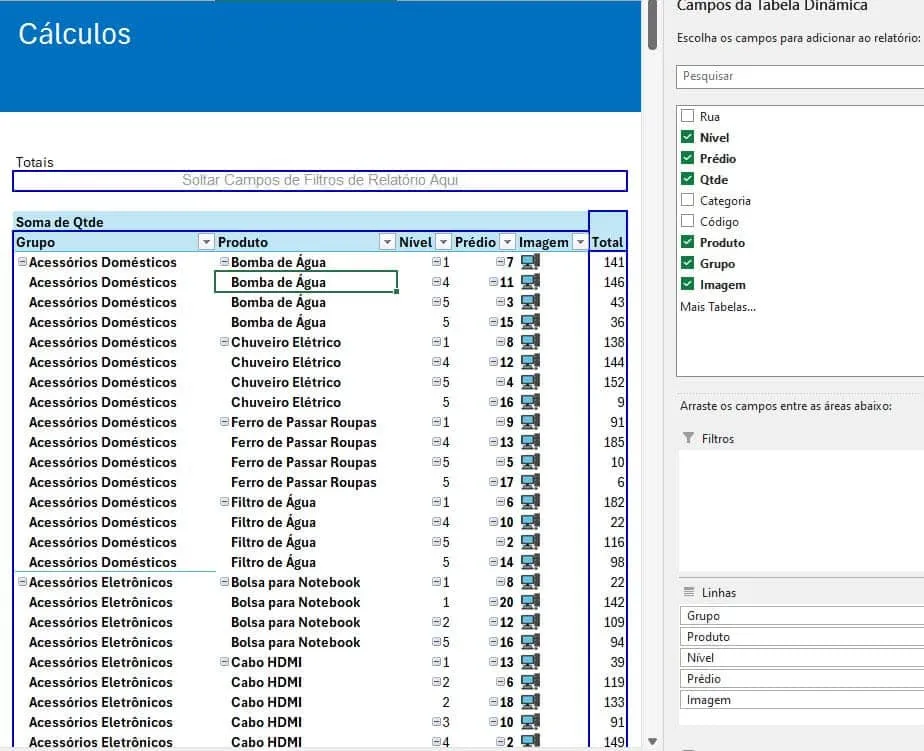Click the Linhas area rows icon

coord(688,592)
